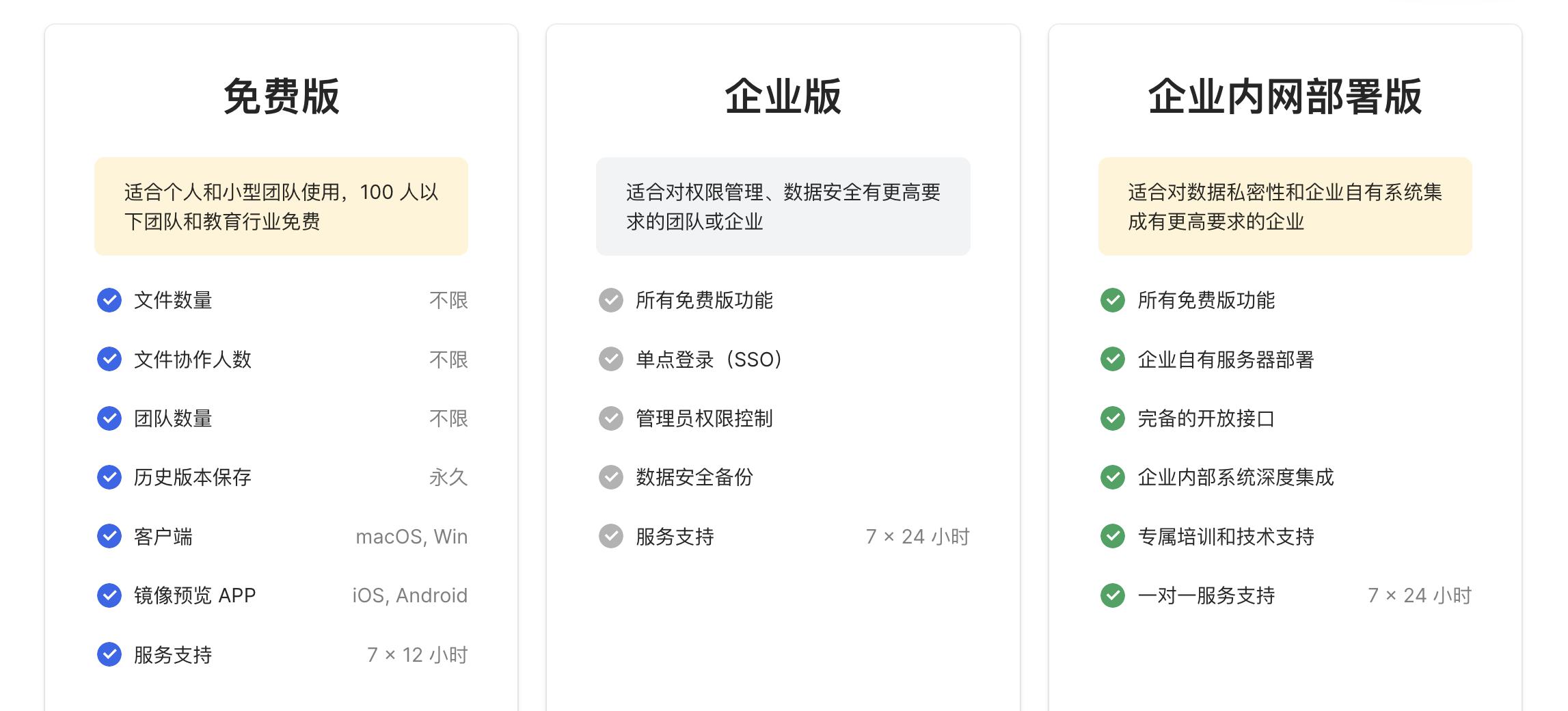Click the gray 适合对权限管理 description box
Screen dimensions: 1568x711
(x=783, y=206)
